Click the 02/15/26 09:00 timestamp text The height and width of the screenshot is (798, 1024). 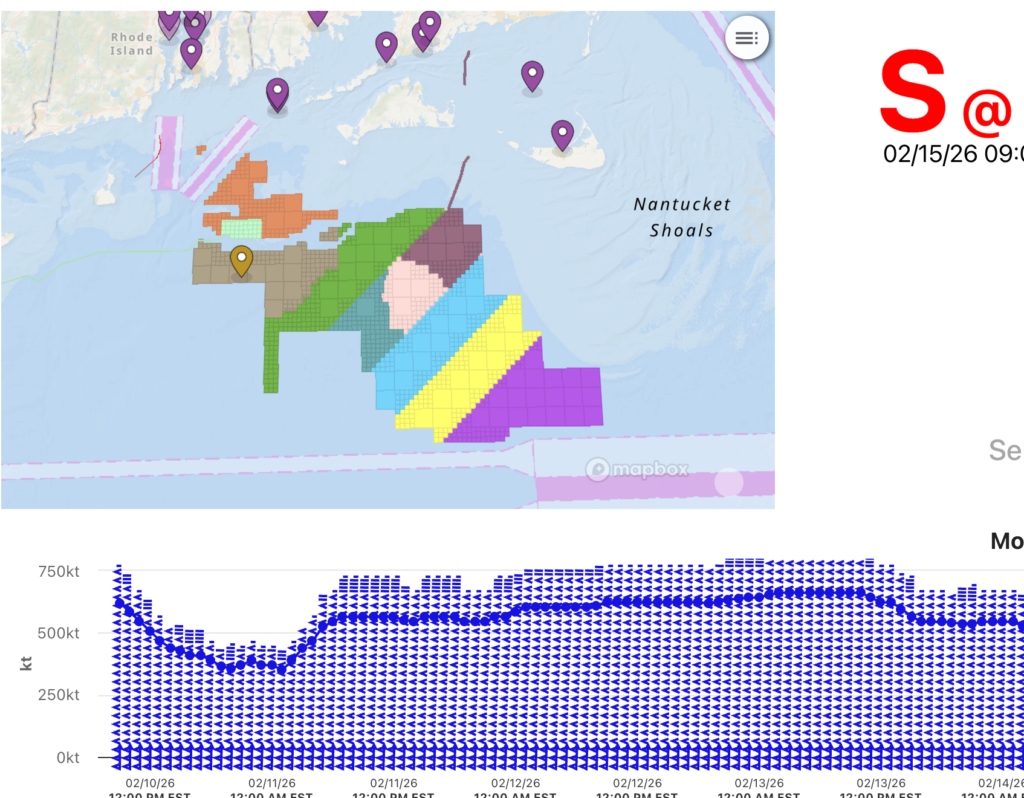click(x=948, y=154)
